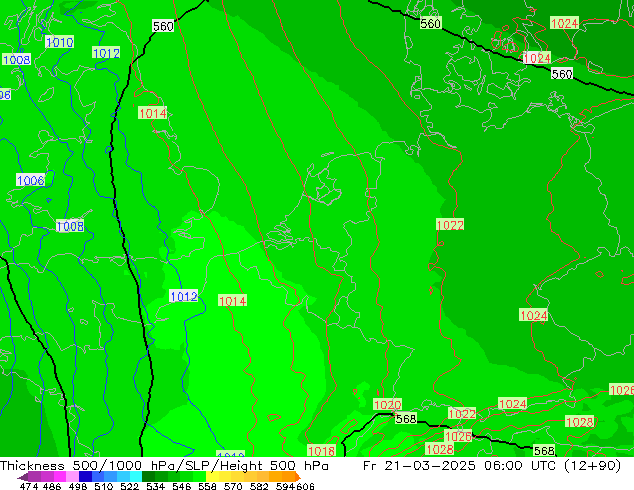The width and height of the screenshot is (634, 490).
Task: Click the 474 legend value
Action: coord(29,486)
